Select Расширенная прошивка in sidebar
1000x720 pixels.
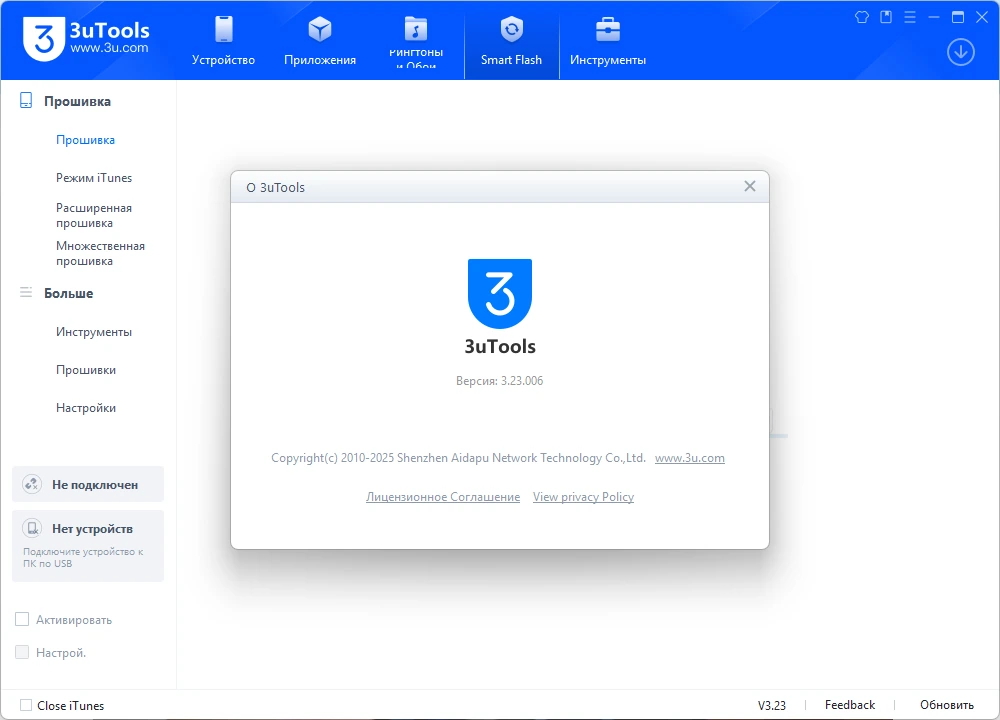(x=94, y=216)
